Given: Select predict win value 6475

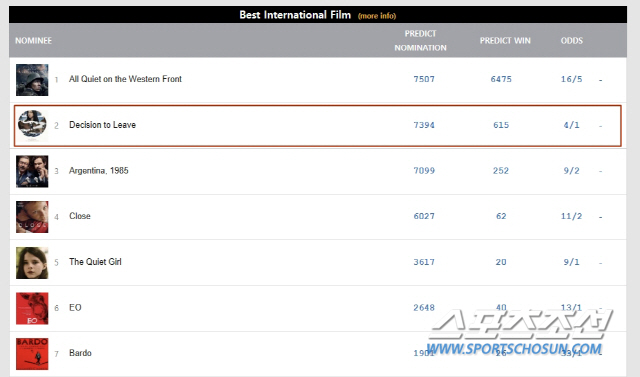Looking at the screenshot, I should click(x=501, y=79).
